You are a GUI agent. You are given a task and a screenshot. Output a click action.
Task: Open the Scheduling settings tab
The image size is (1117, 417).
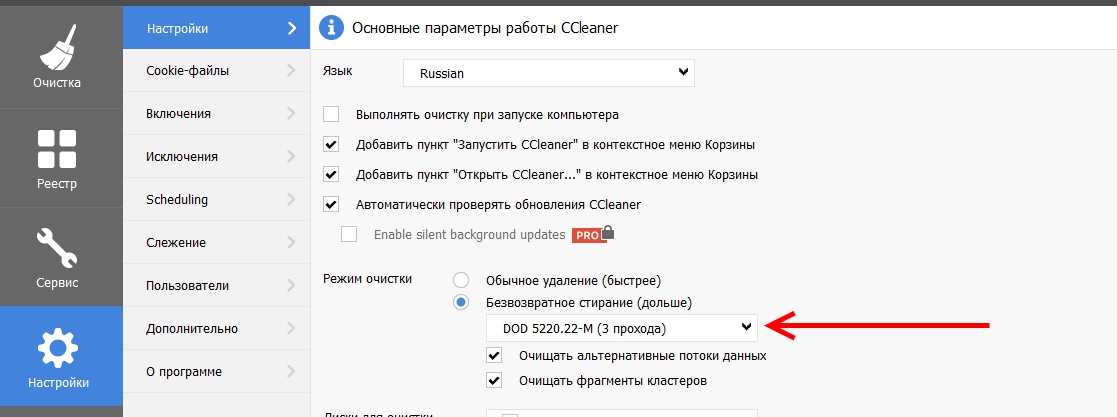coord(217,199)
